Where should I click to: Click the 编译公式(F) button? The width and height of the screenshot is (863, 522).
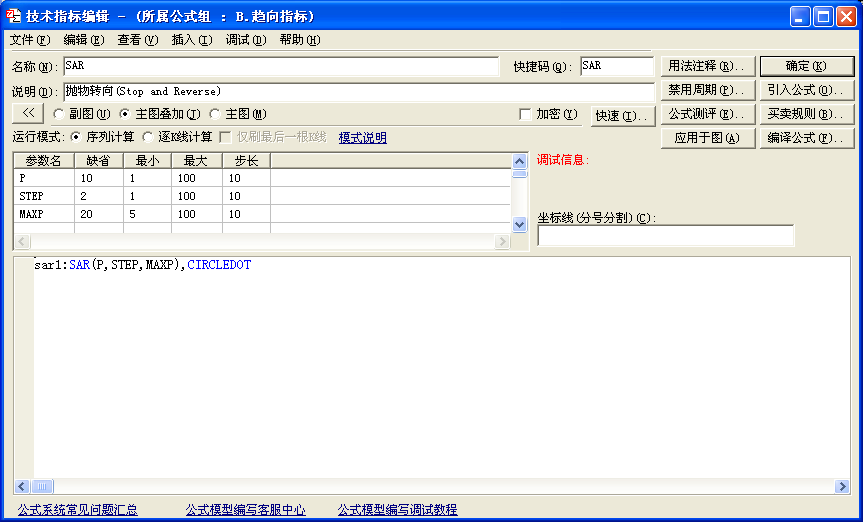pyautogui.click(x=807, y=138)
